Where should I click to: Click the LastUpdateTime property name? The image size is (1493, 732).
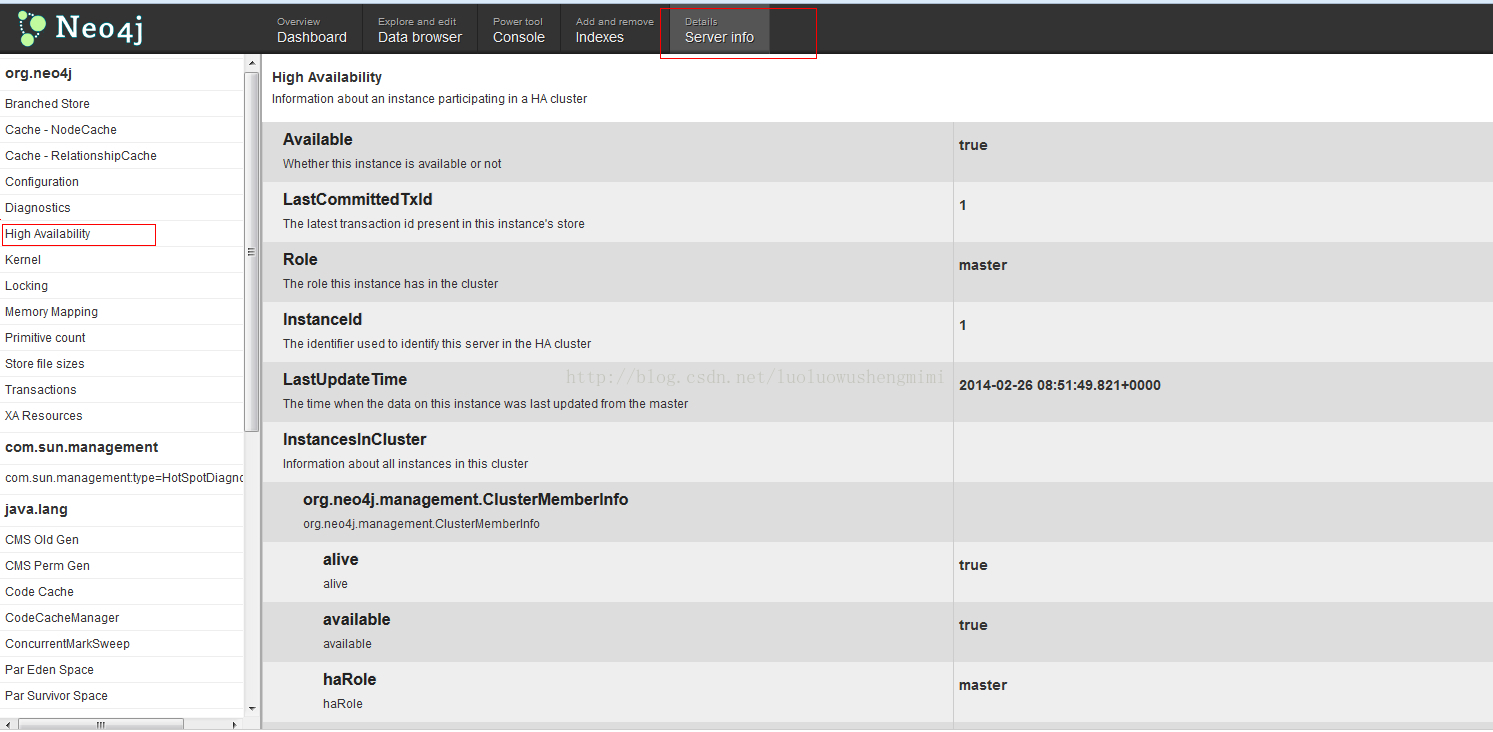(345, 379)
